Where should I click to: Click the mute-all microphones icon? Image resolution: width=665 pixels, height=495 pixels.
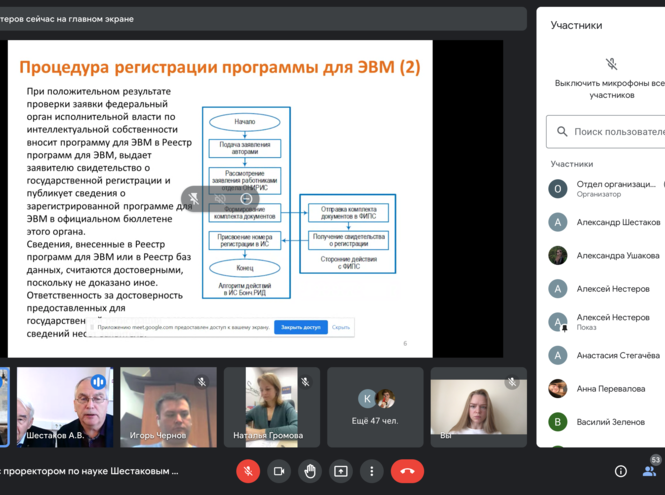click(611, 64)
